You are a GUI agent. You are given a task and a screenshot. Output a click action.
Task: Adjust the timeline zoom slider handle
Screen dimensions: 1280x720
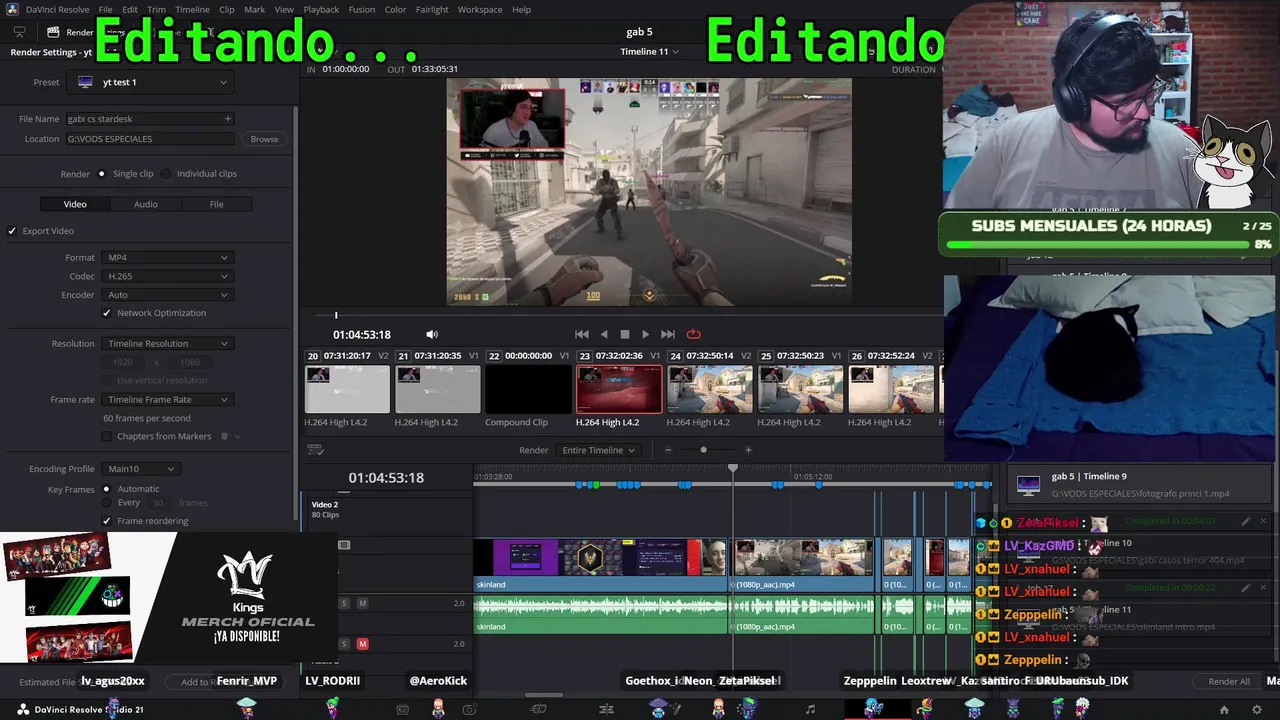[x=703, y=450]
